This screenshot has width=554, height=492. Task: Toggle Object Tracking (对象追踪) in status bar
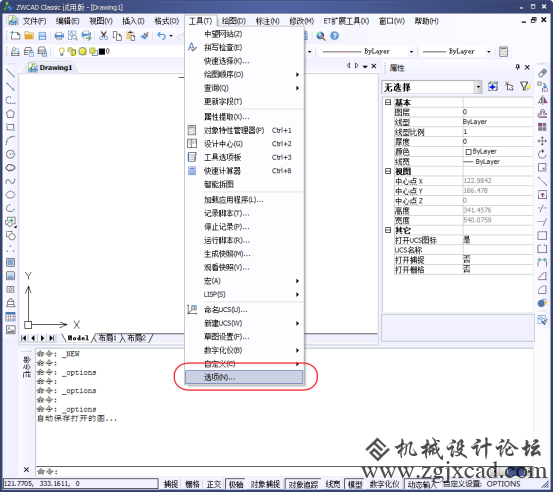(x=303, y=484)
